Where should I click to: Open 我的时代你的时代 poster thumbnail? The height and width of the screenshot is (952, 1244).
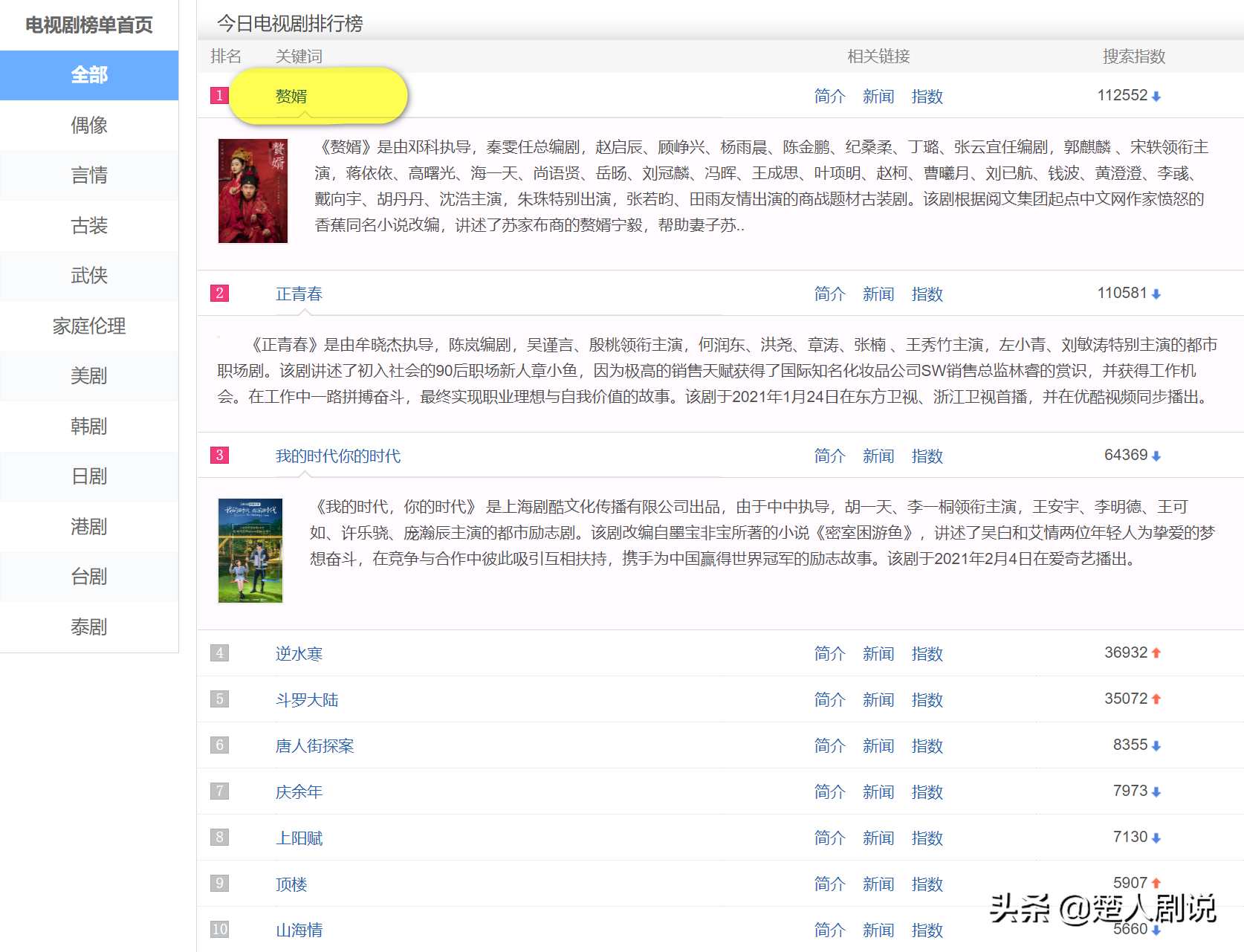click(x=250, y=551)
